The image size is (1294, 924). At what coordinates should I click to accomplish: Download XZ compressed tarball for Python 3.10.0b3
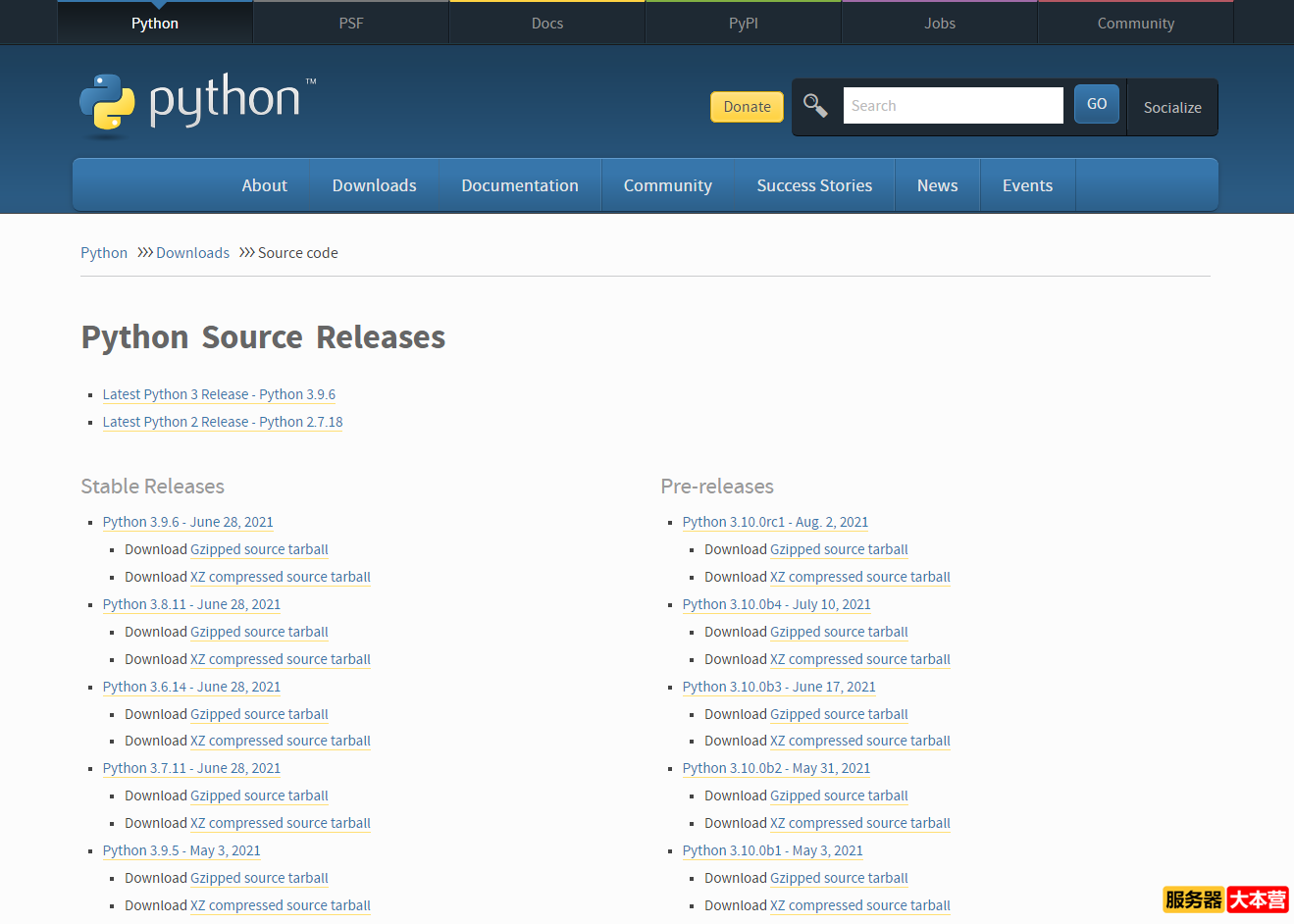(x=860, y=741)
